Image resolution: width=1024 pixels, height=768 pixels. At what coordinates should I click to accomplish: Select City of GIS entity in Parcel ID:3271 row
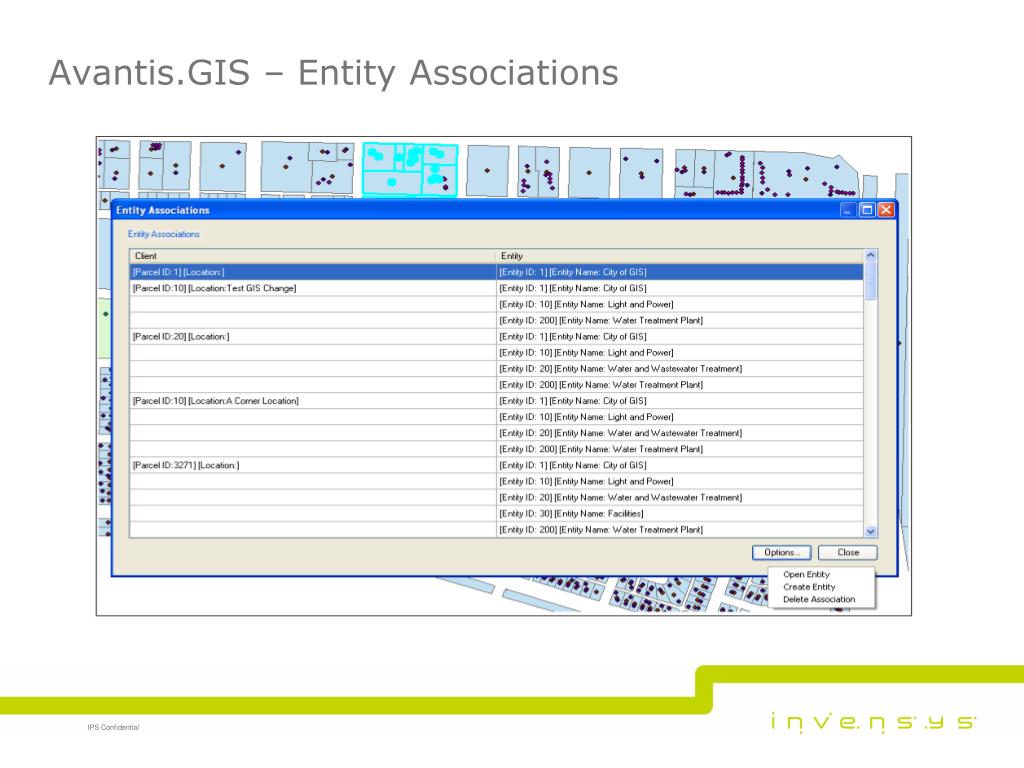pos(680,465)
